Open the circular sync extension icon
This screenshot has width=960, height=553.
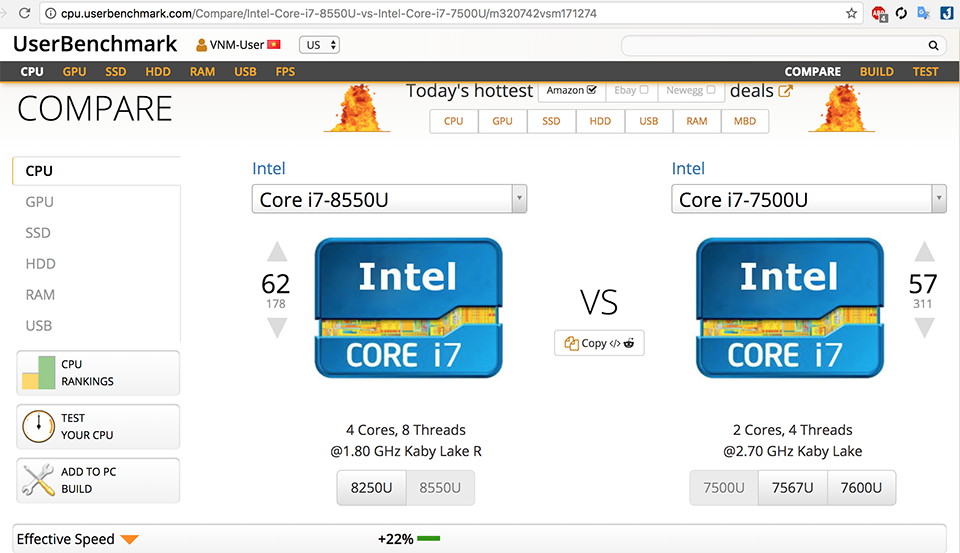(x=901, y=13)
